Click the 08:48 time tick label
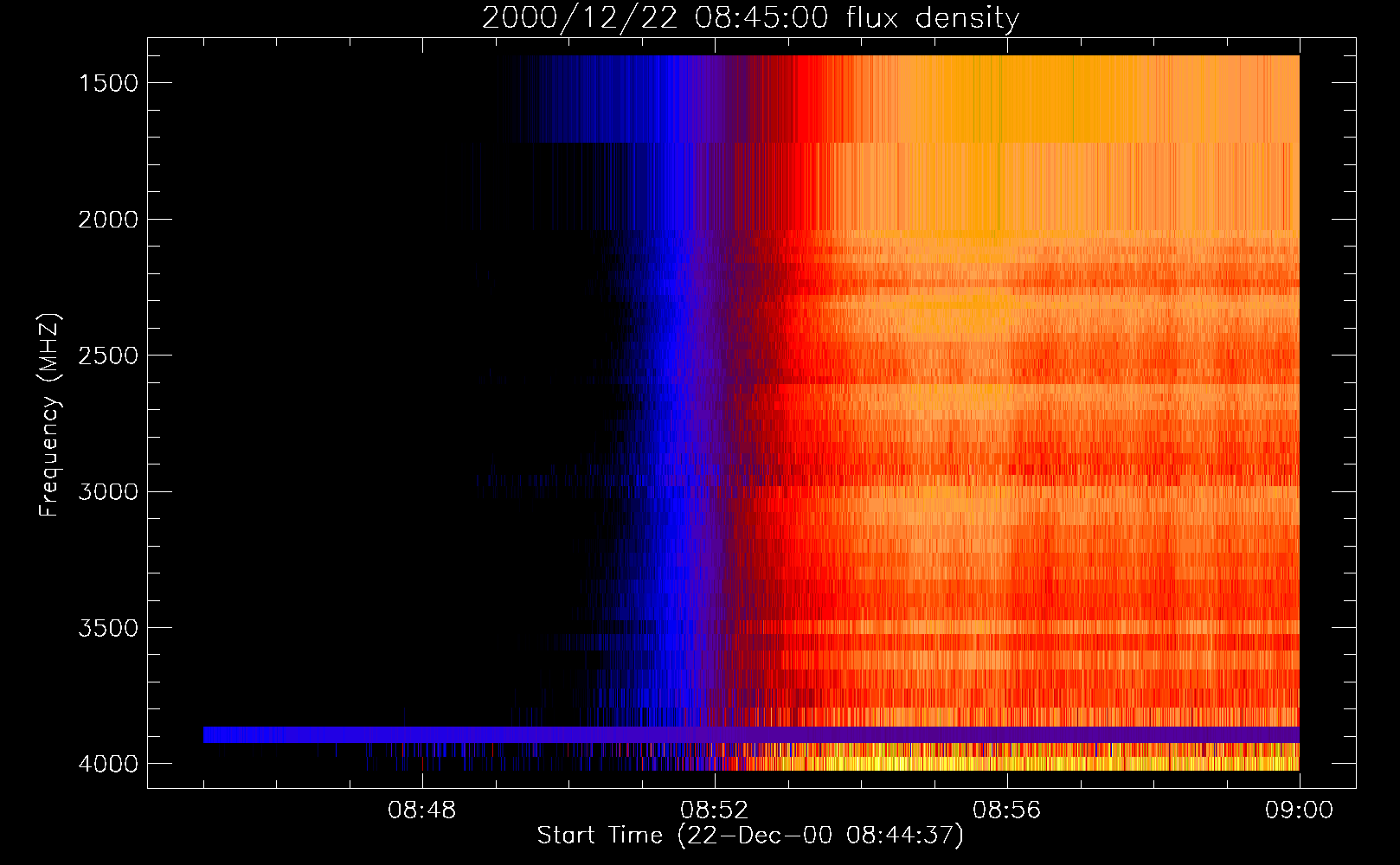Viewport: 1400px width, 865px height. [422, 811]
